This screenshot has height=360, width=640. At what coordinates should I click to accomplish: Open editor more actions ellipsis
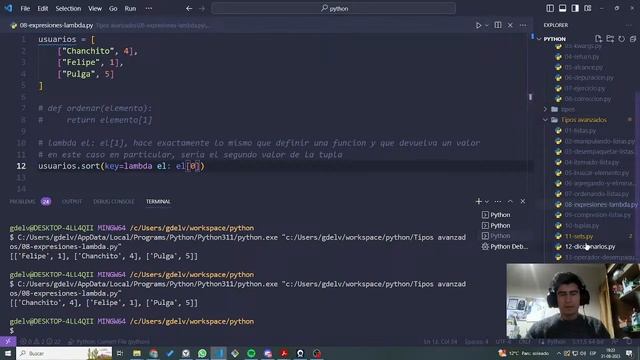click(x=523, y=25)
